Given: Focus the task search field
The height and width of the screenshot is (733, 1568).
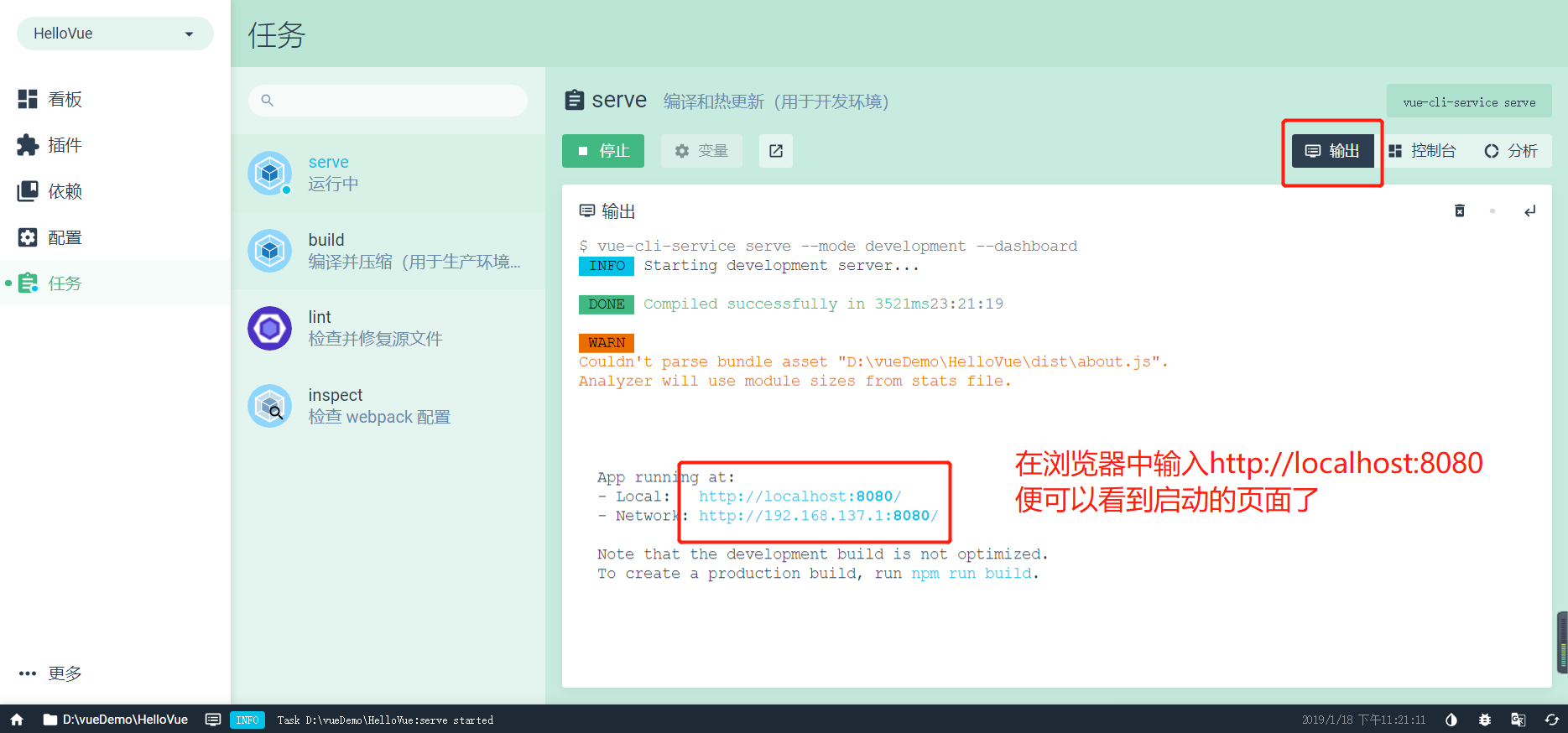Looking at the screenshot, I should [388, 101].
